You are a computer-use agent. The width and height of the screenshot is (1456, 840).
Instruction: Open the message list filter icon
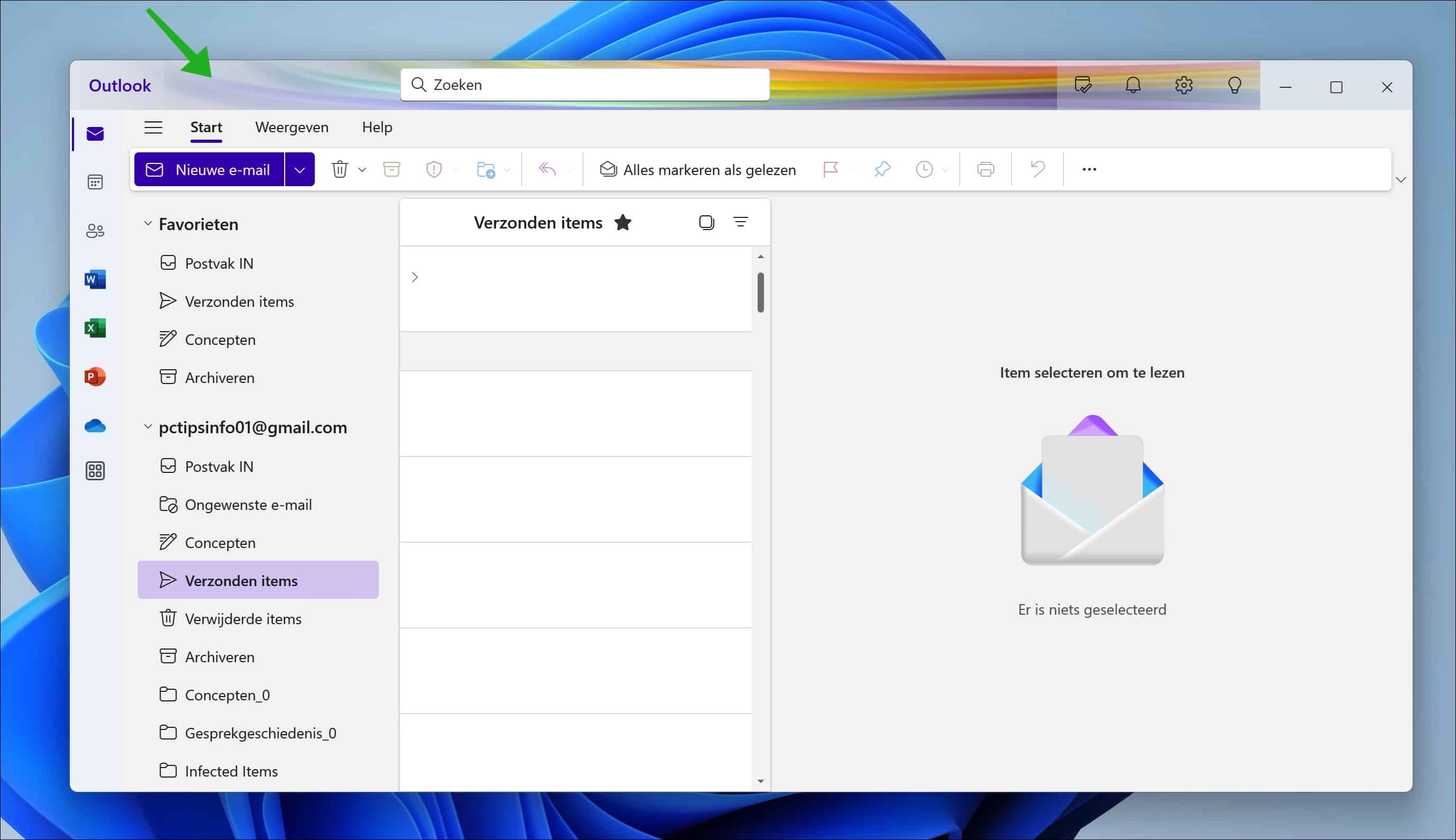(x=741, y=222)
